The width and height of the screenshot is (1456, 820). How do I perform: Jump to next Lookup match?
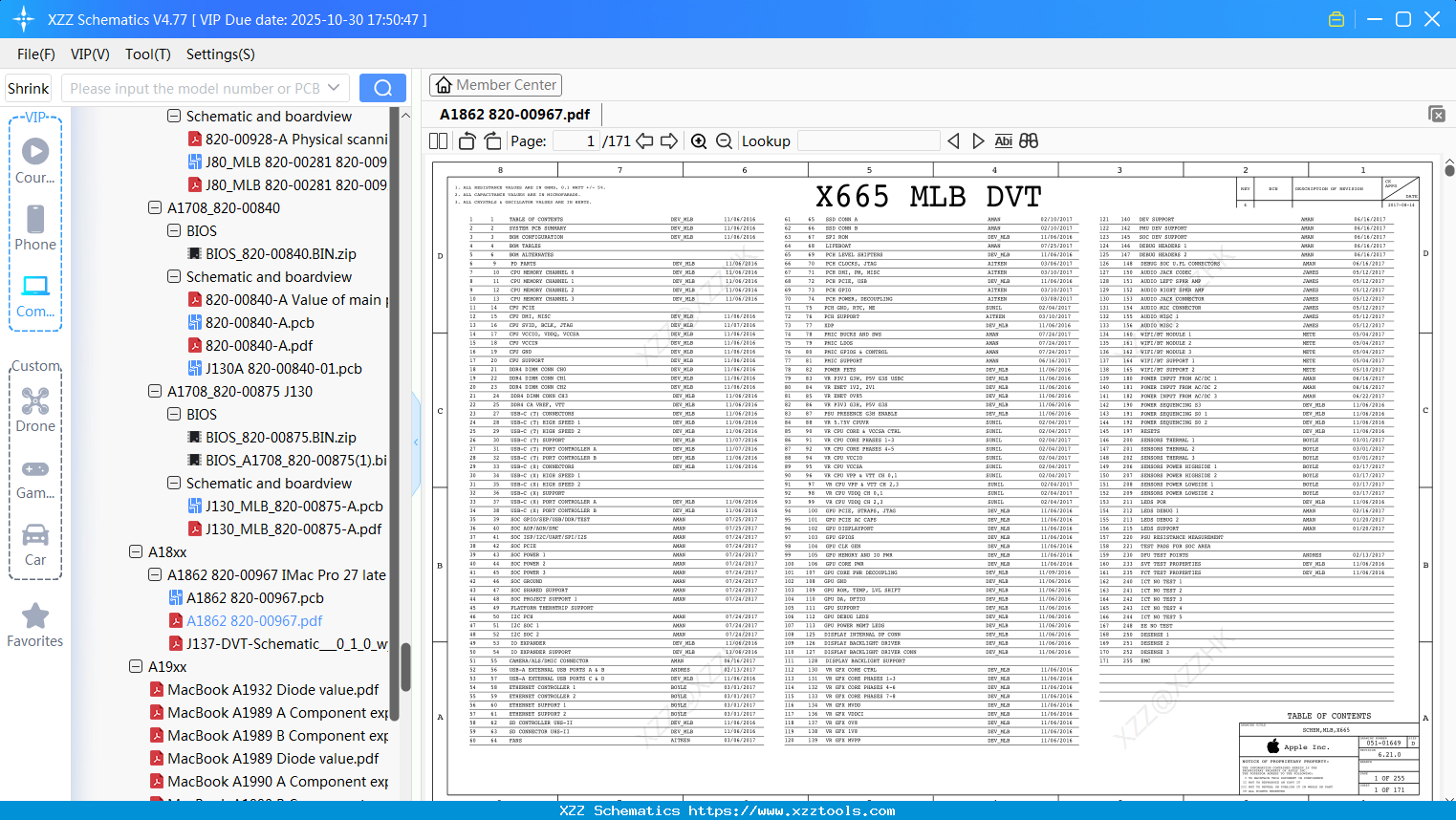tap(978, 141)
